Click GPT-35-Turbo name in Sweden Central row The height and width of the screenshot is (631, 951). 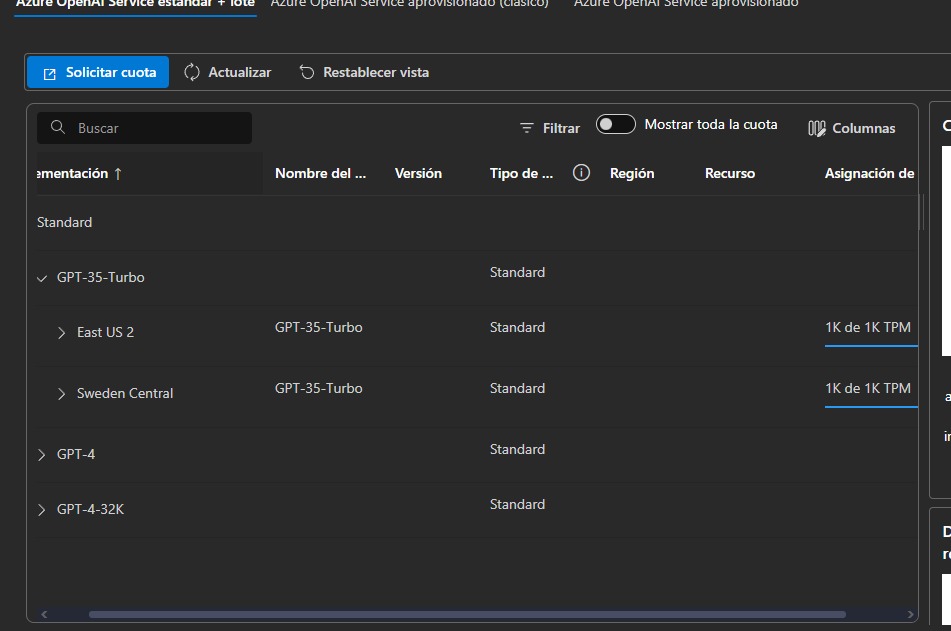[x=318, y=388]
